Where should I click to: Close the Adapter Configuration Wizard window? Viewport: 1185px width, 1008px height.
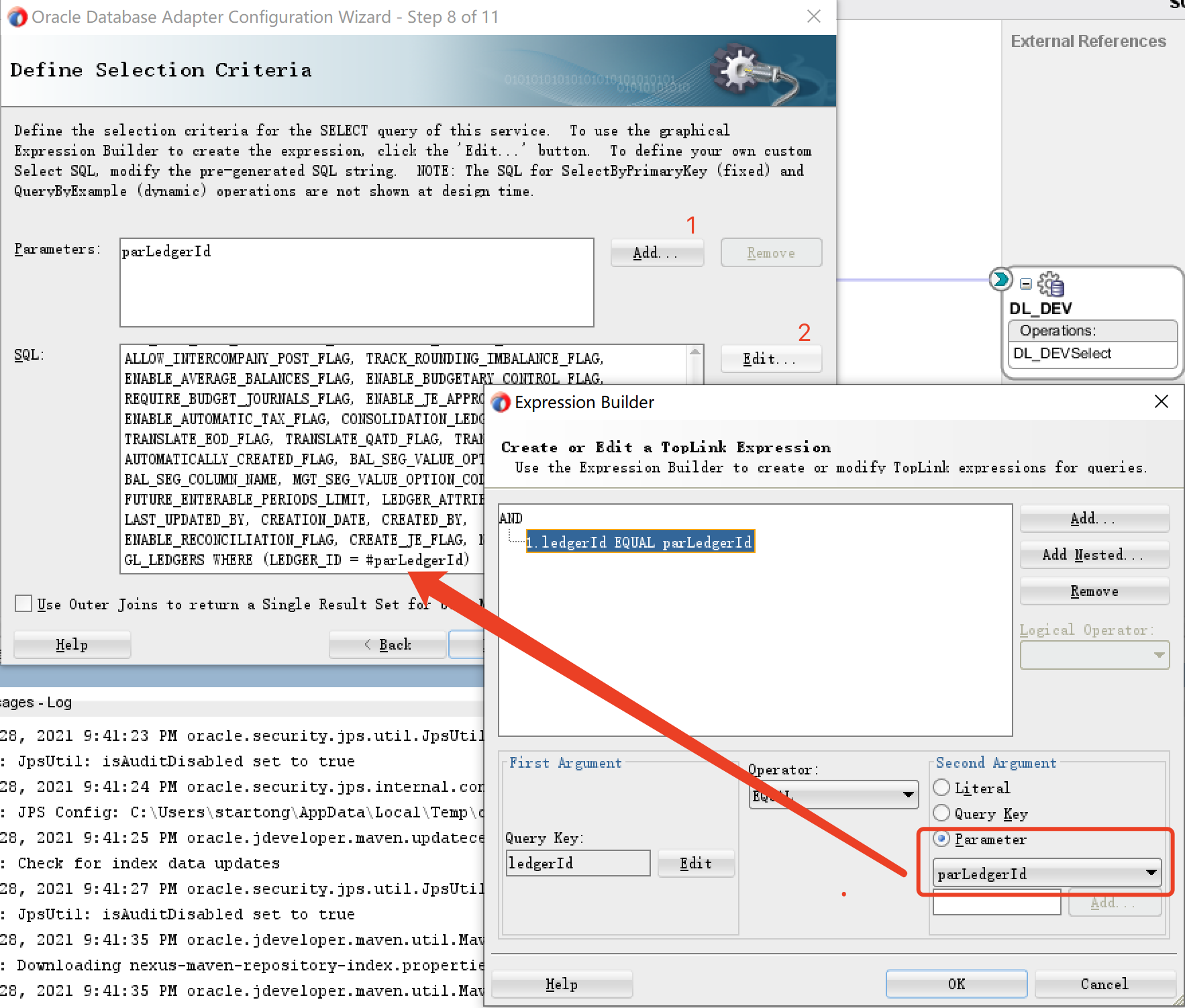pos(814,16)
